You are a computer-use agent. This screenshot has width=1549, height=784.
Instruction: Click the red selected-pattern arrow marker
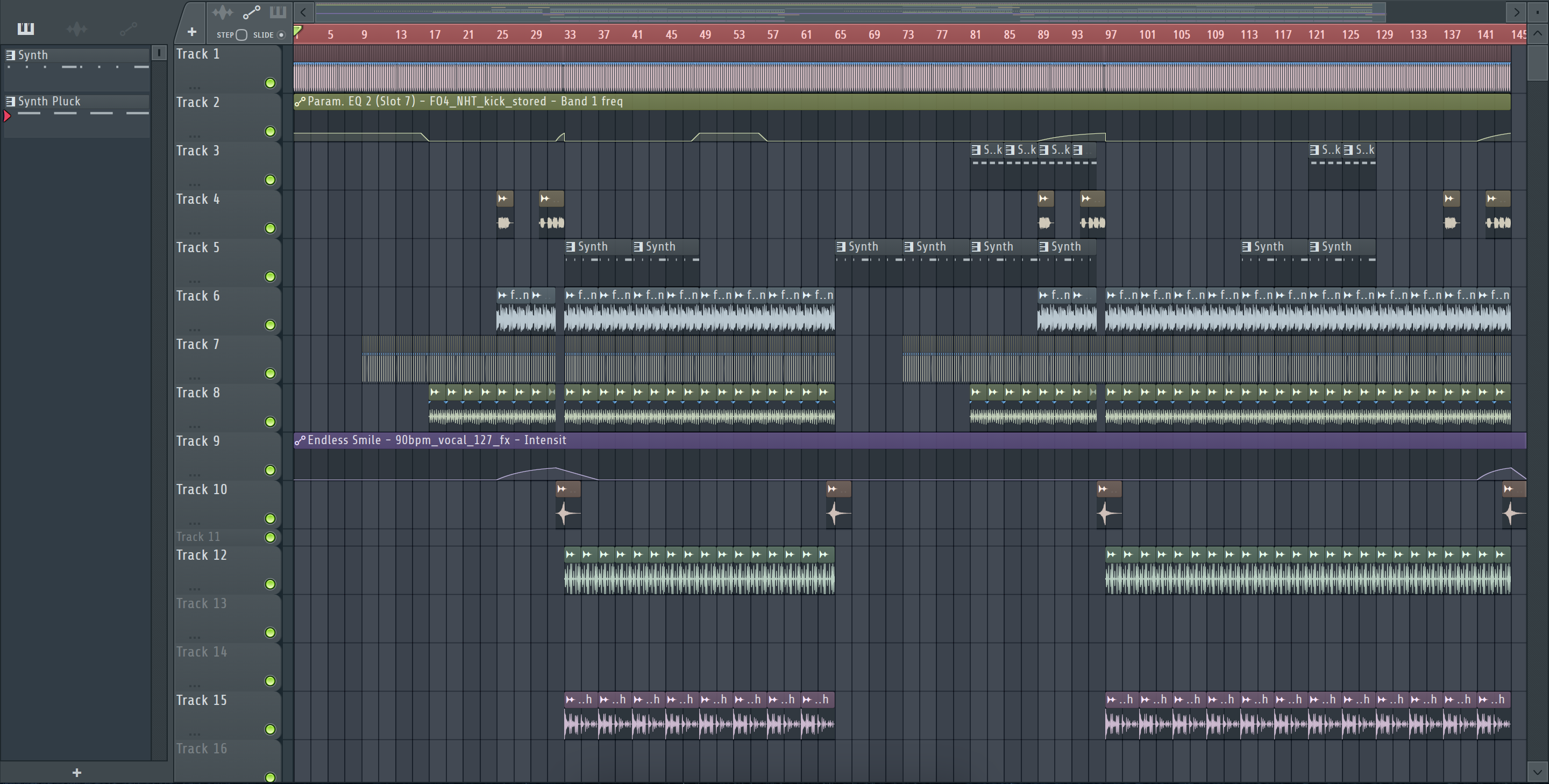pos(7,116)
